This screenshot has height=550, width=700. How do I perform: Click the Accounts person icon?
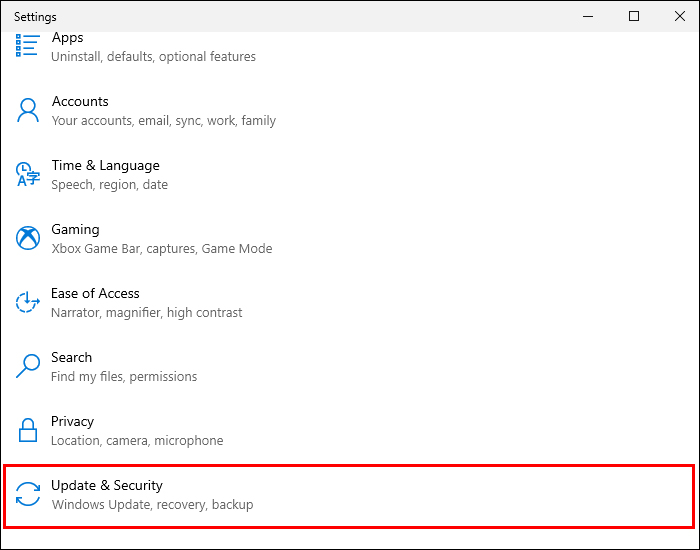28,110
